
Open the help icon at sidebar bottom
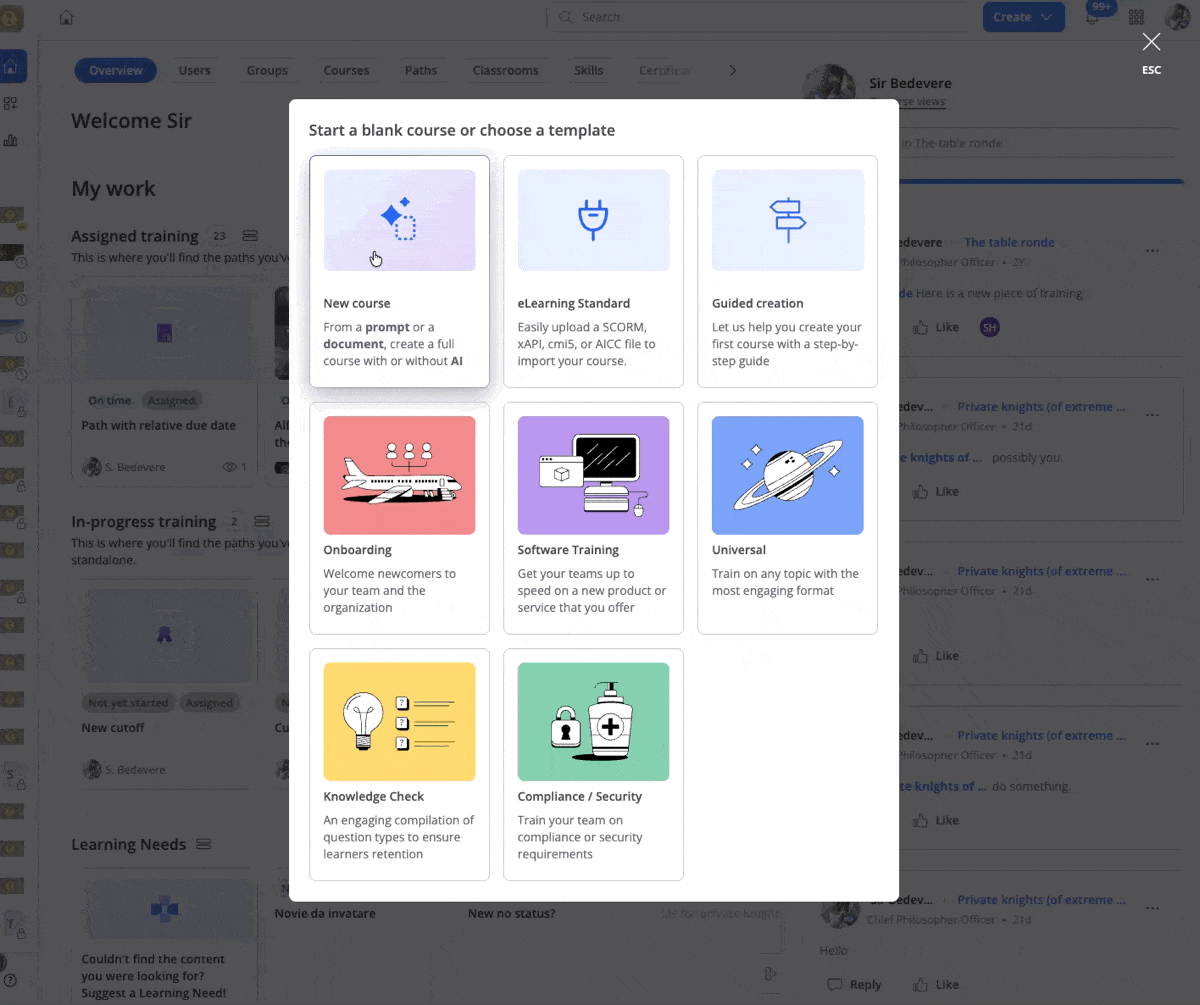[10, 980]
